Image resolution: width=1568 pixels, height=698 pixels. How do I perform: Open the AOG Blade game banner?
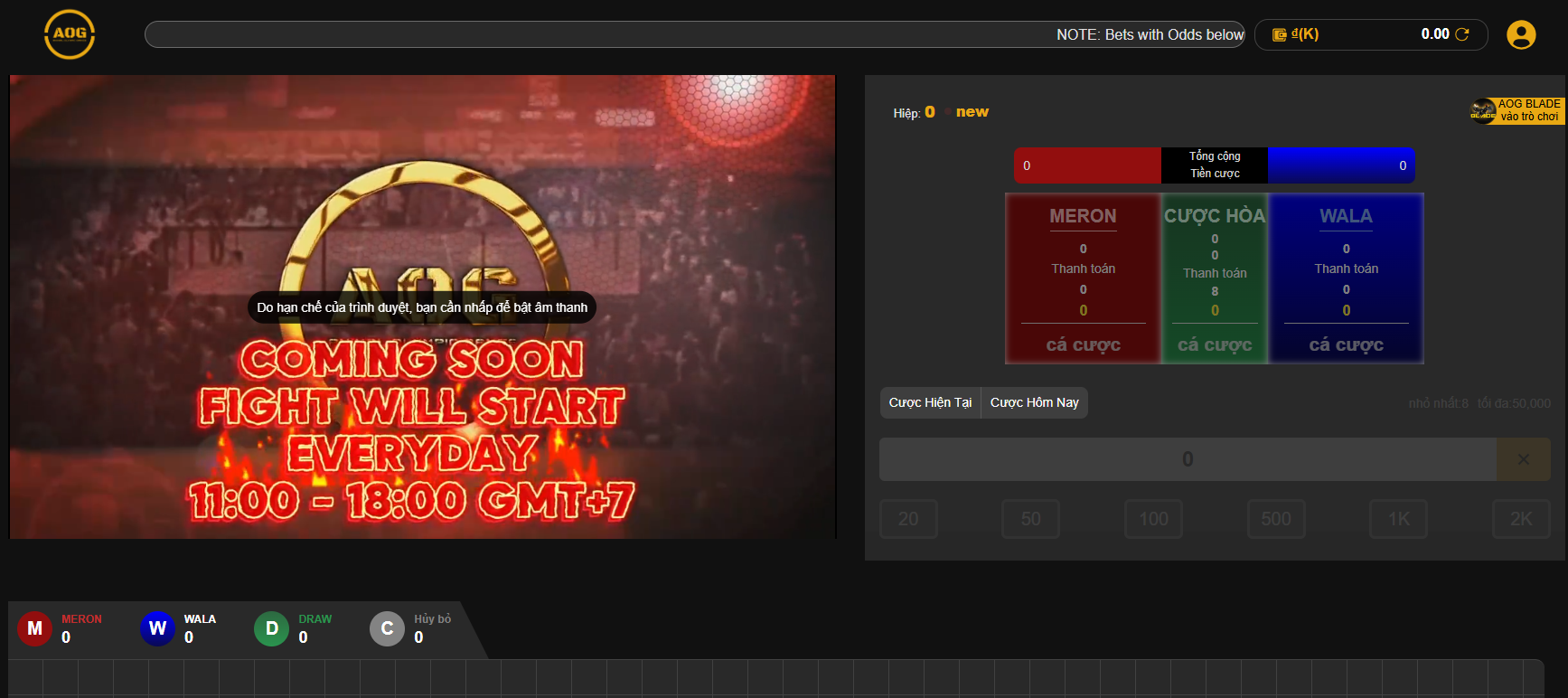(x=1517, y=110)
